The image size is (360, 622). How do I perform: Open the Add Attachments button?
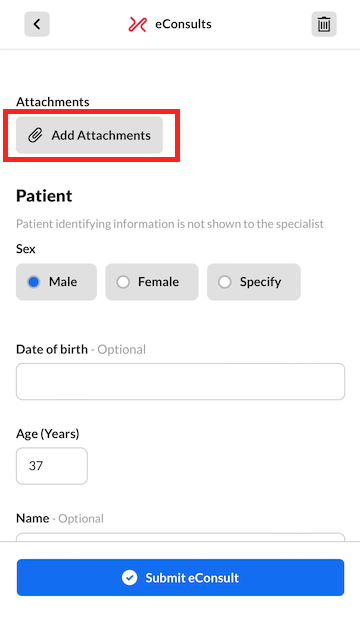pyautogui.click(x=89, y=135)
